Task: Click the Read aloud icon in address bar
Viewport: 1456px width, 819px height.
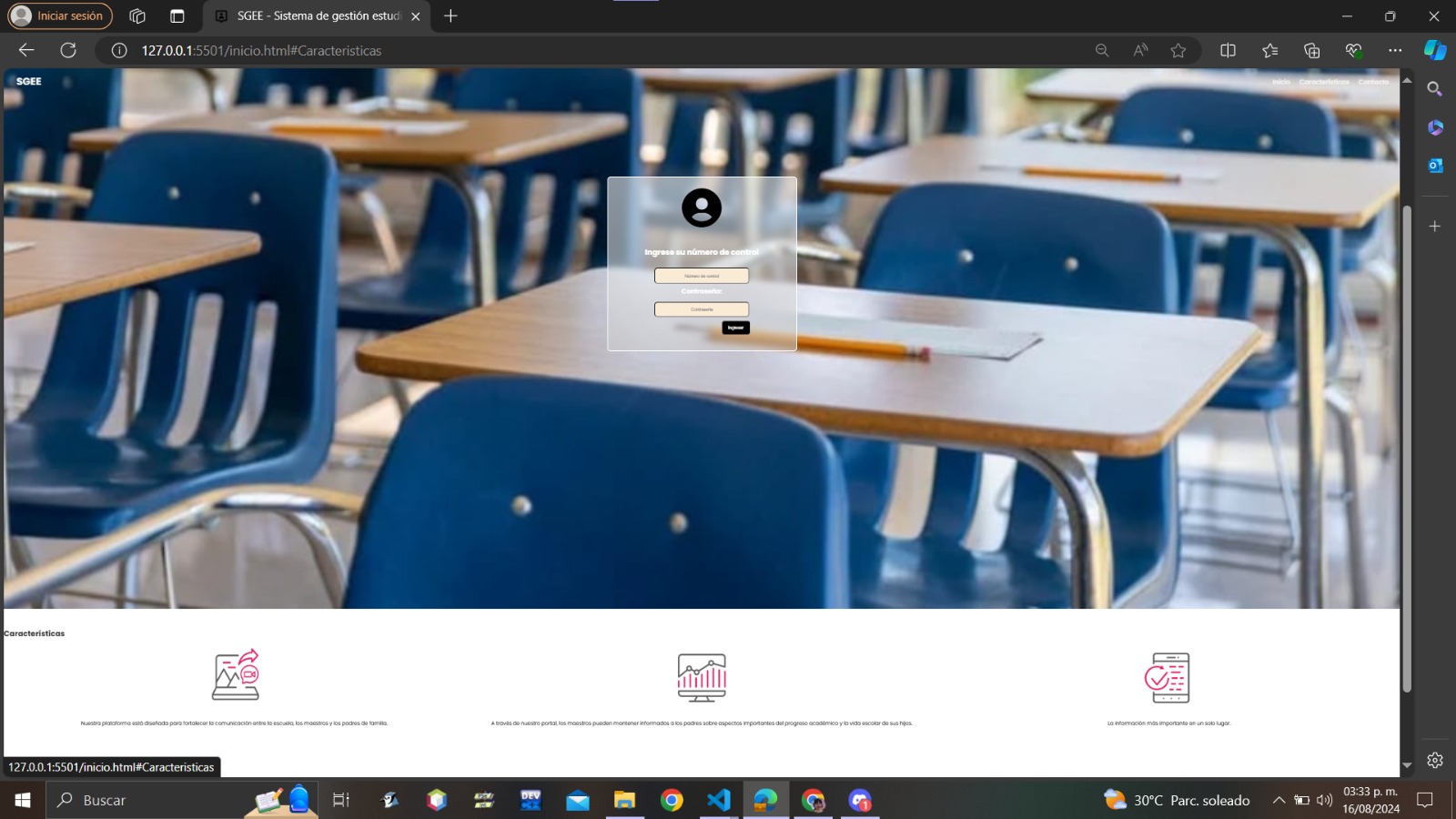Action: [x=1140, y=51]
